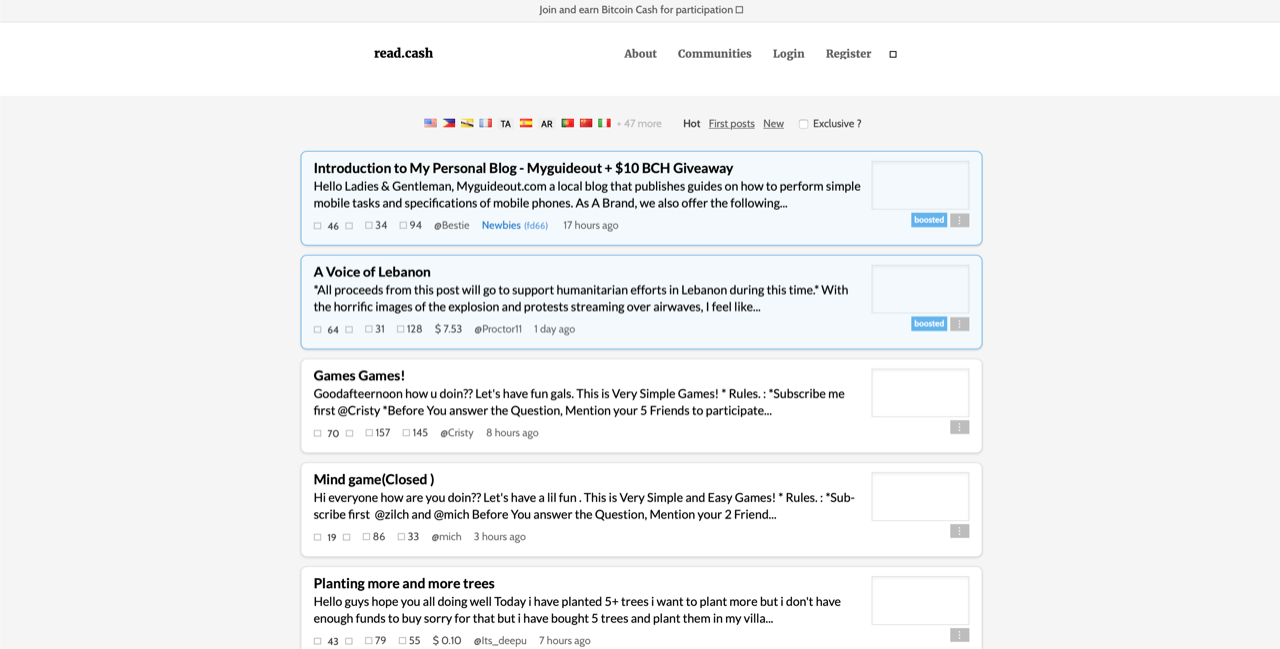Click the vote icon before count 43
The height and width of the screenshot is (649, 1280).
tap(318, 642)
